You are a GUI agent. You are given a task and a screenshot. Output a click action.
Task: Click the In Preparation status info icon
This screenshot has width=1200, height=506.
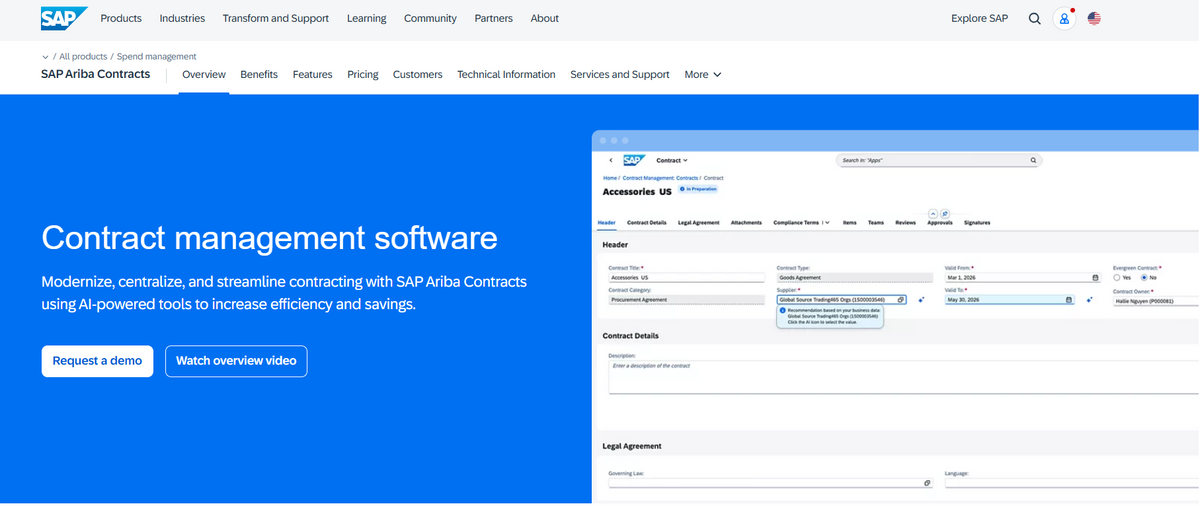tap(682, 188)
